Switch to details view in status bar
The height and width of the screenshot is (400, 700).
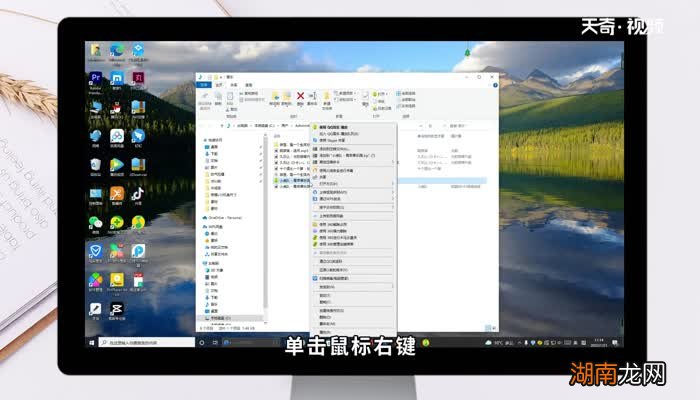click(488, 328)
